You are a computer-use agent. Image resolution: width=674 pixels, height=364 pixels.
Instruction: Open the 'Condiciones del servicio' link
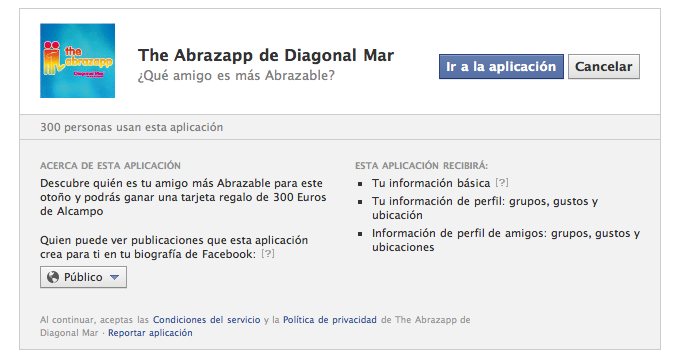[x=207, y=320]
